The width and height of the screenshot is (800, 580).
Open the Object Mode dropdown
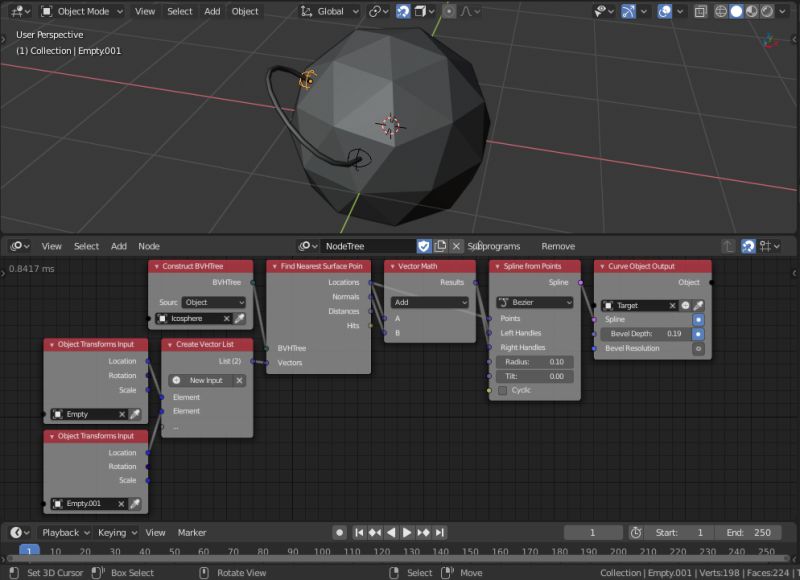point(80,11)
